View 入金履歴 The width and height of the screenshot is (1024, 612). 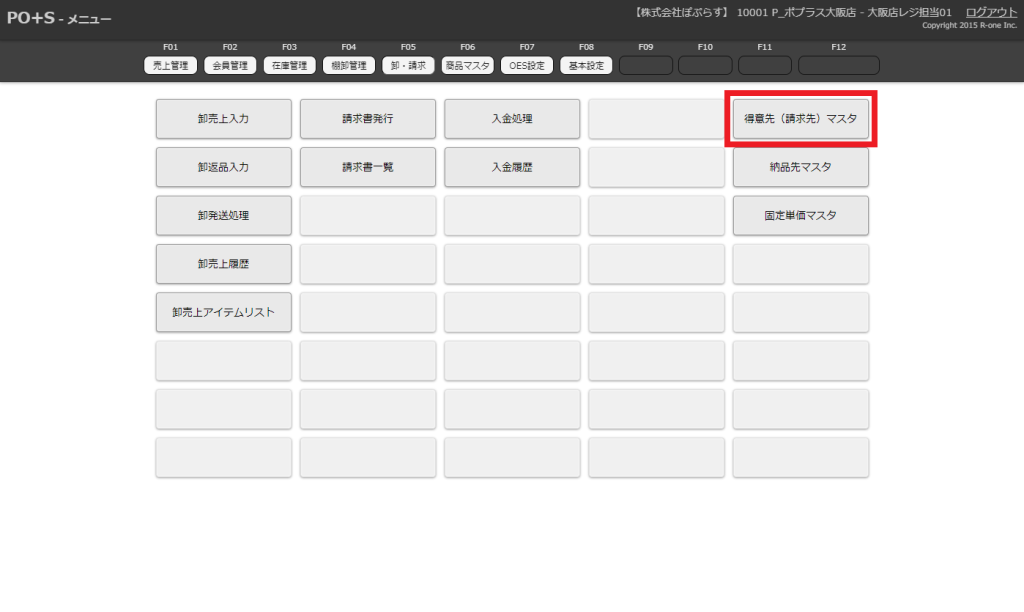tap(511, 167)
